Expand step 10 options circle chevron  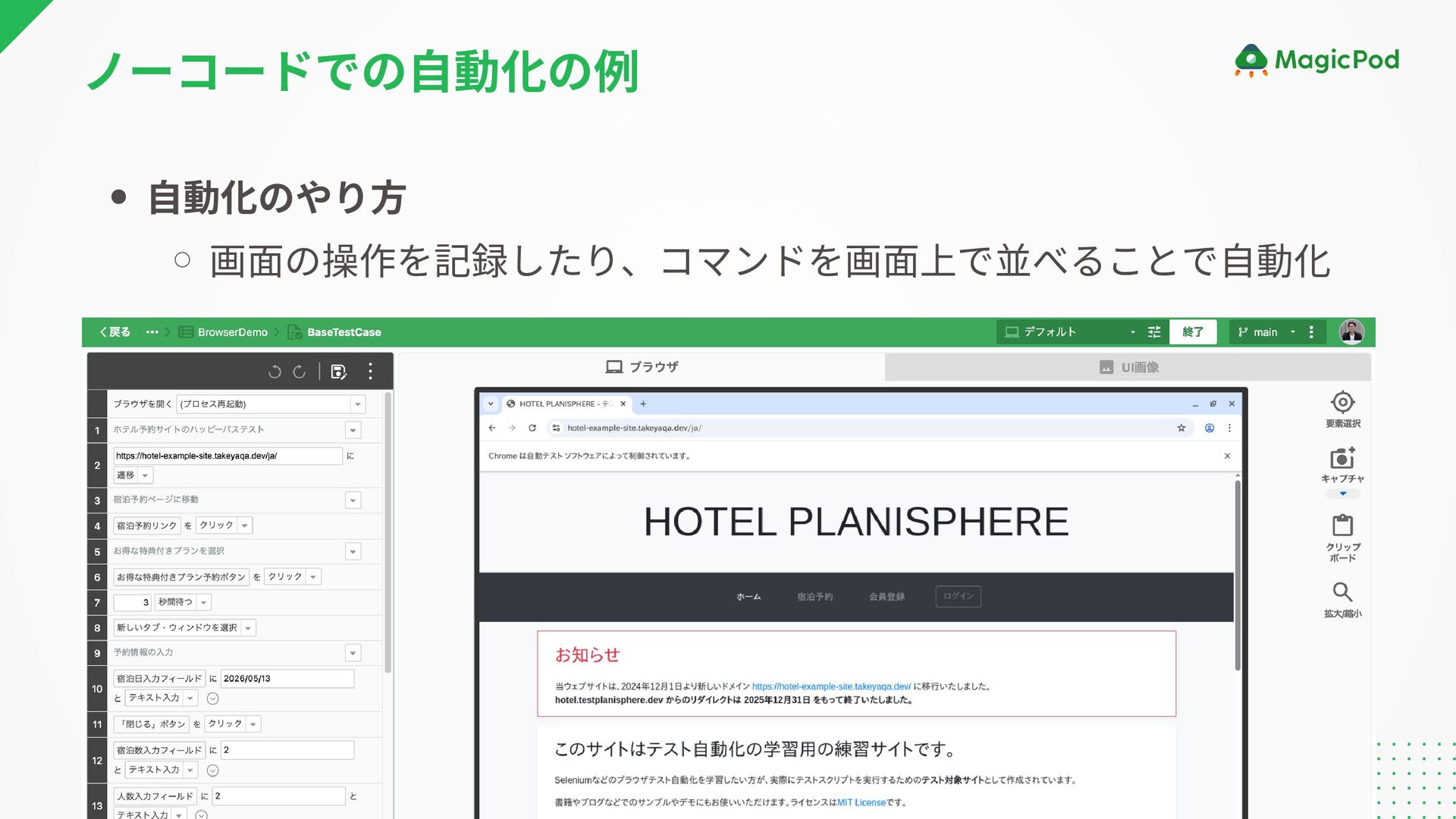pos(213,698)
